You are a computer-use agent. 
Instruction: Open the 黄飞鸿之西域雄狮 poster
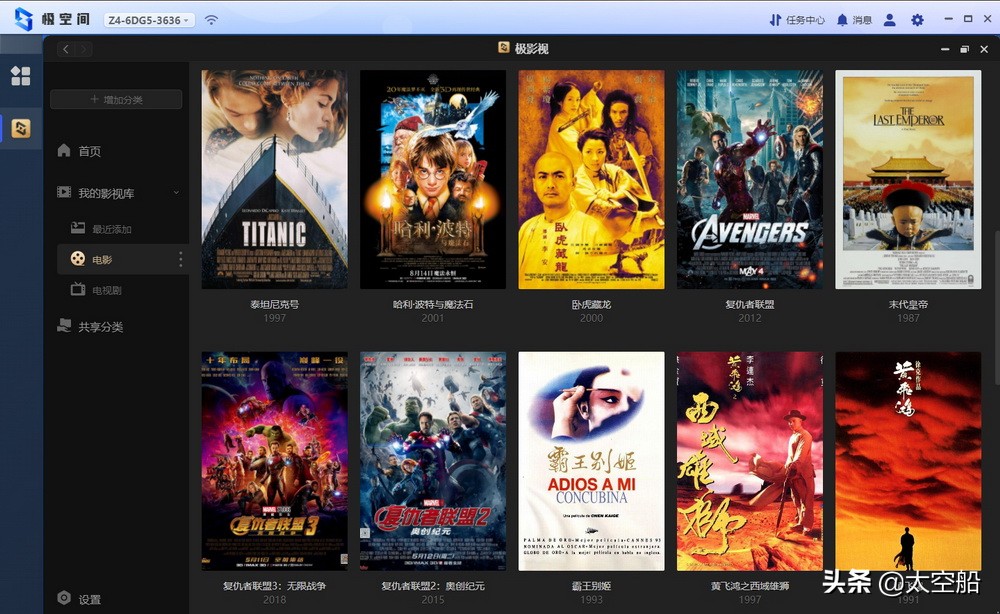coord(749,461)
